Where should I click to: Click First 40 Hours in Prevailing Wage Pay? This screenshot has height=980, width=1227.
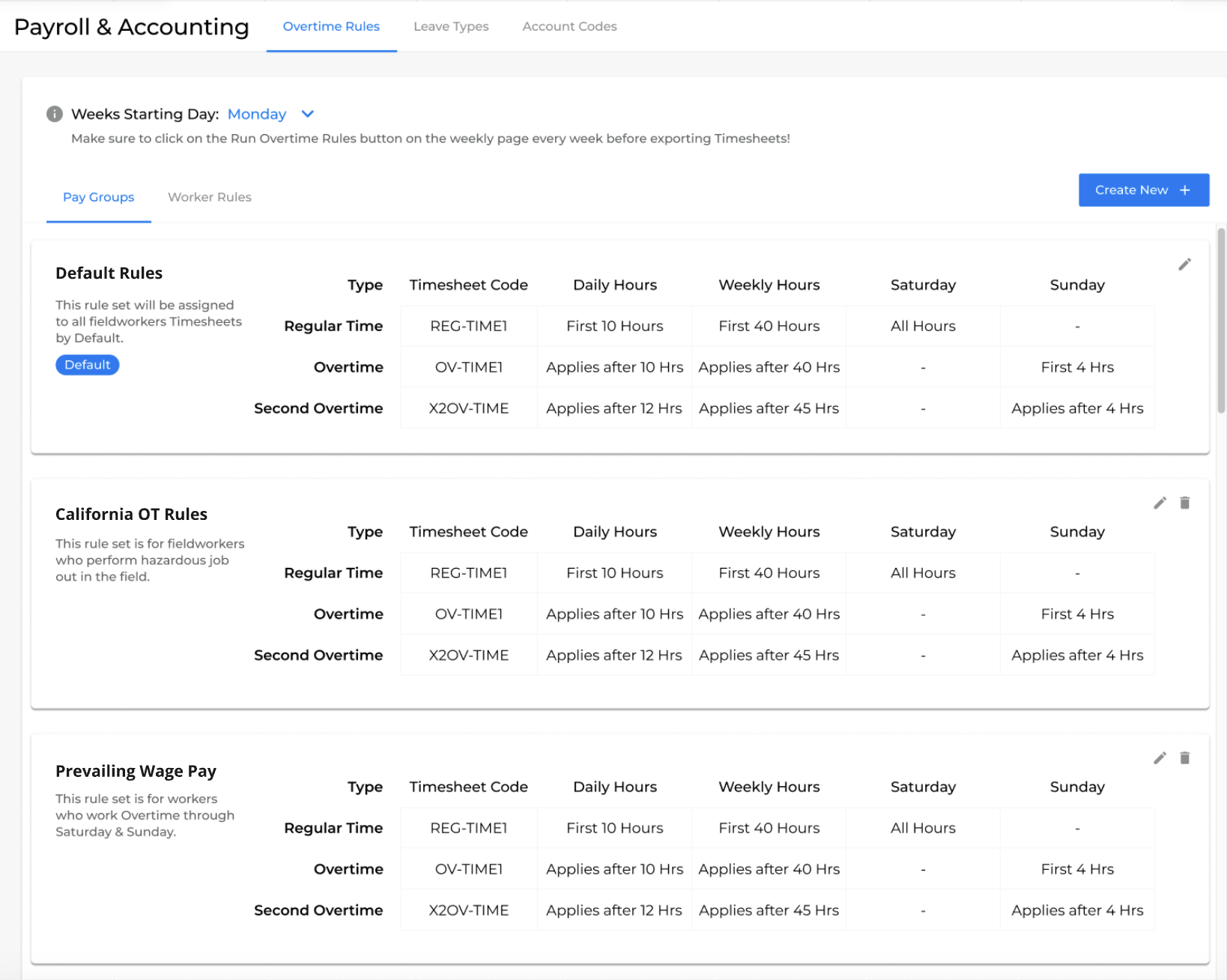(769, 828)
